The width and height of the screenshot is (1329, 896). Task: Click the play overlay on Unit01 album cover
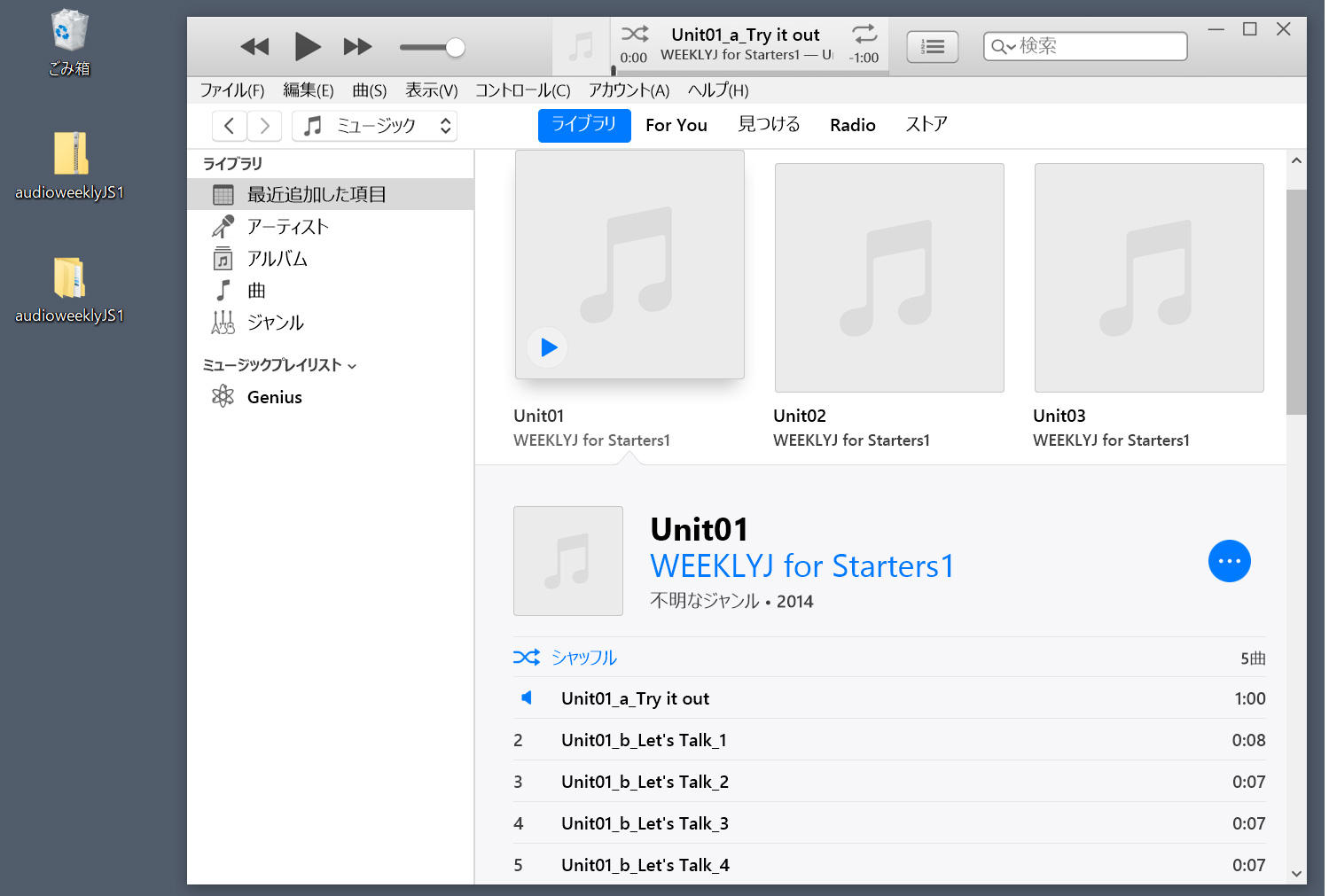[548, 347]
